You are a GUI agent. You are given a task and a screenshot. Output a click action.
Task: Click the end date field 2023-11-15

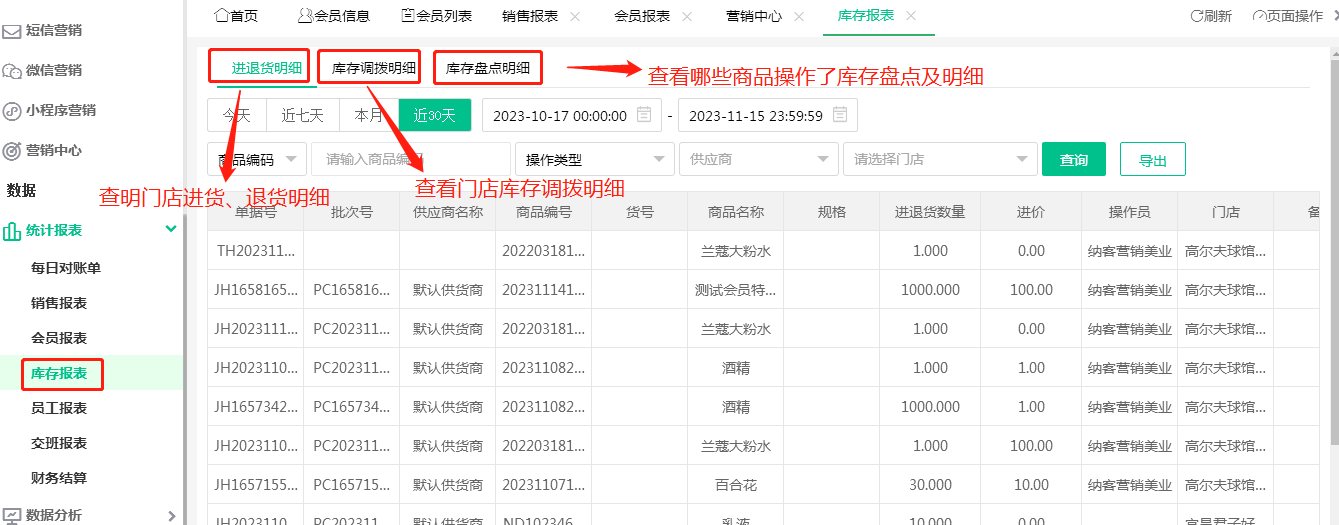coord(768,115)
